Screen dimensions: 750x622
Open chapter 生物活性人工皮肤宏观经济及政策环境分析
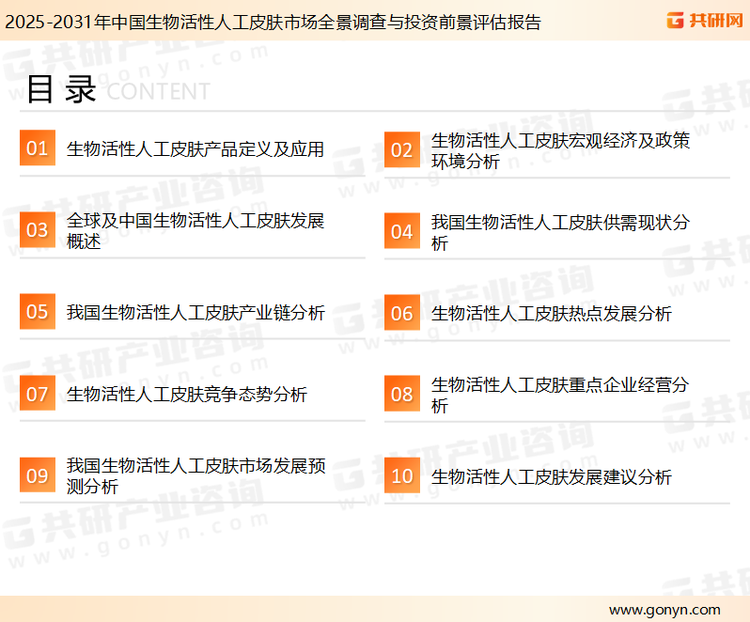pos(560,151)
